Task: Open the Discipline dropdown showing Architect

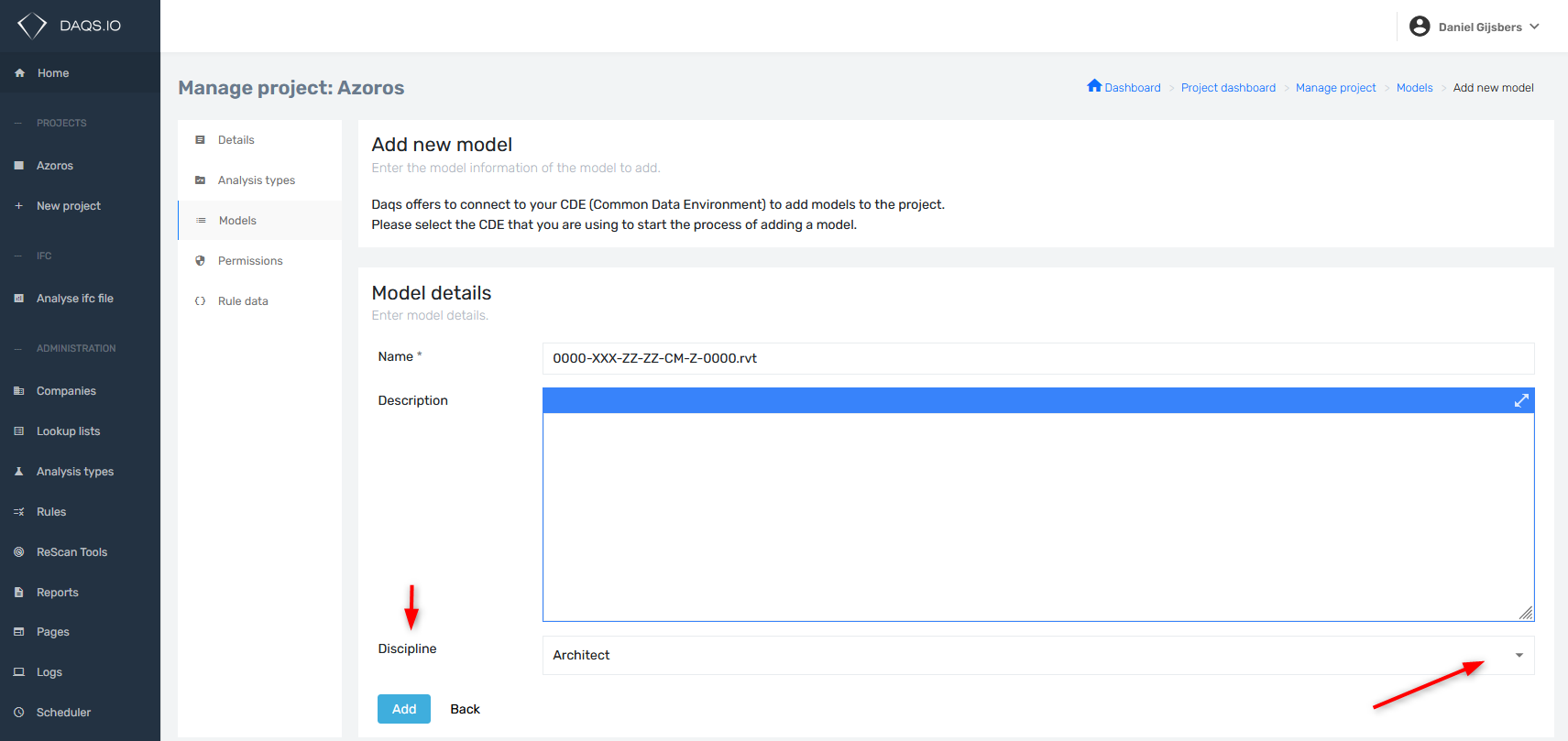Action: click(x=1038, y=656)
